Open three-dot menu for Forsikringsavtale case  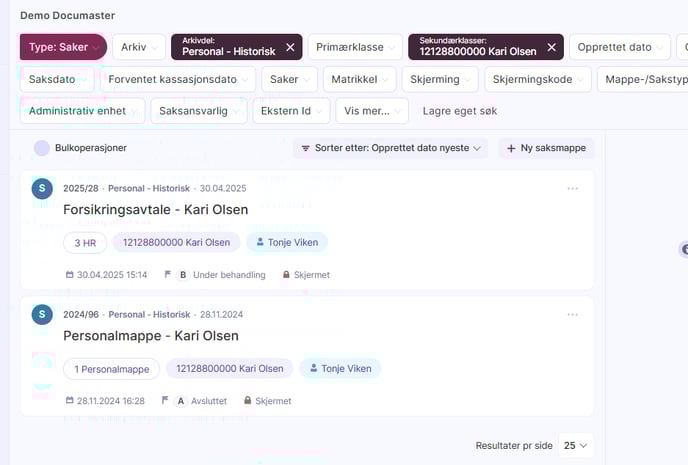572,188
